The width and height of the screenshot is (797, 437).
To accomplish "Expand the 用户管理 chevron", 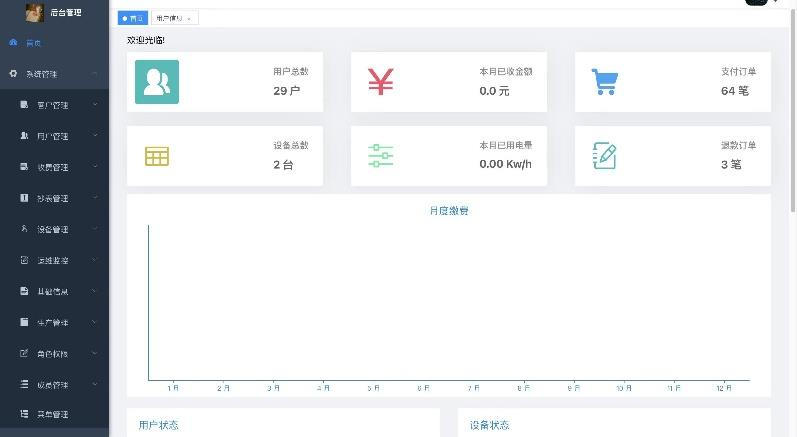I will click(95, 136).
